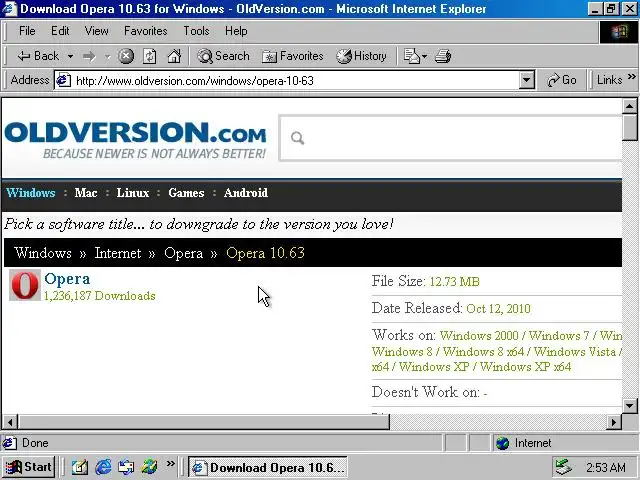Open the Help menu
Viewport: 640px width, 480px height.
(x=236, y=31)
